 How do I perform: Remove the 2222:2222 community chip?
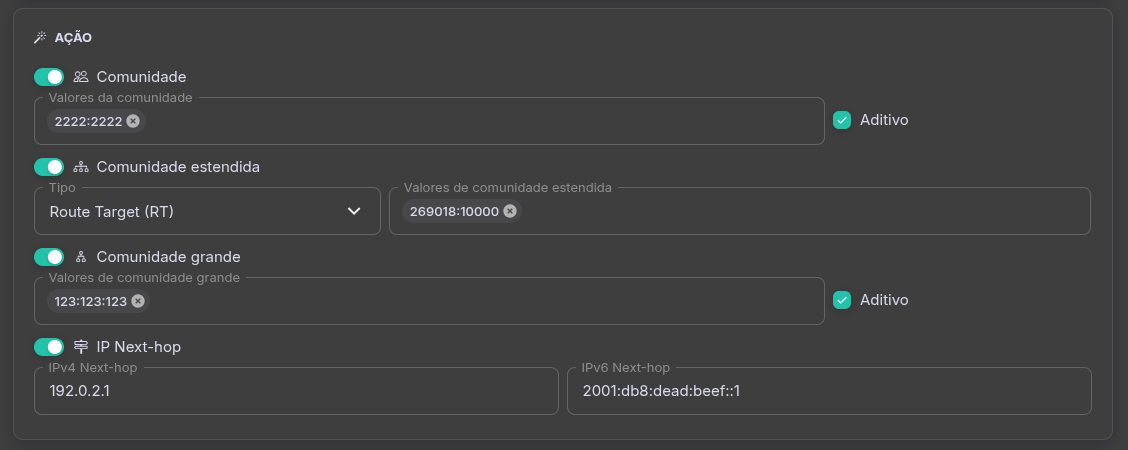point(133,121)
